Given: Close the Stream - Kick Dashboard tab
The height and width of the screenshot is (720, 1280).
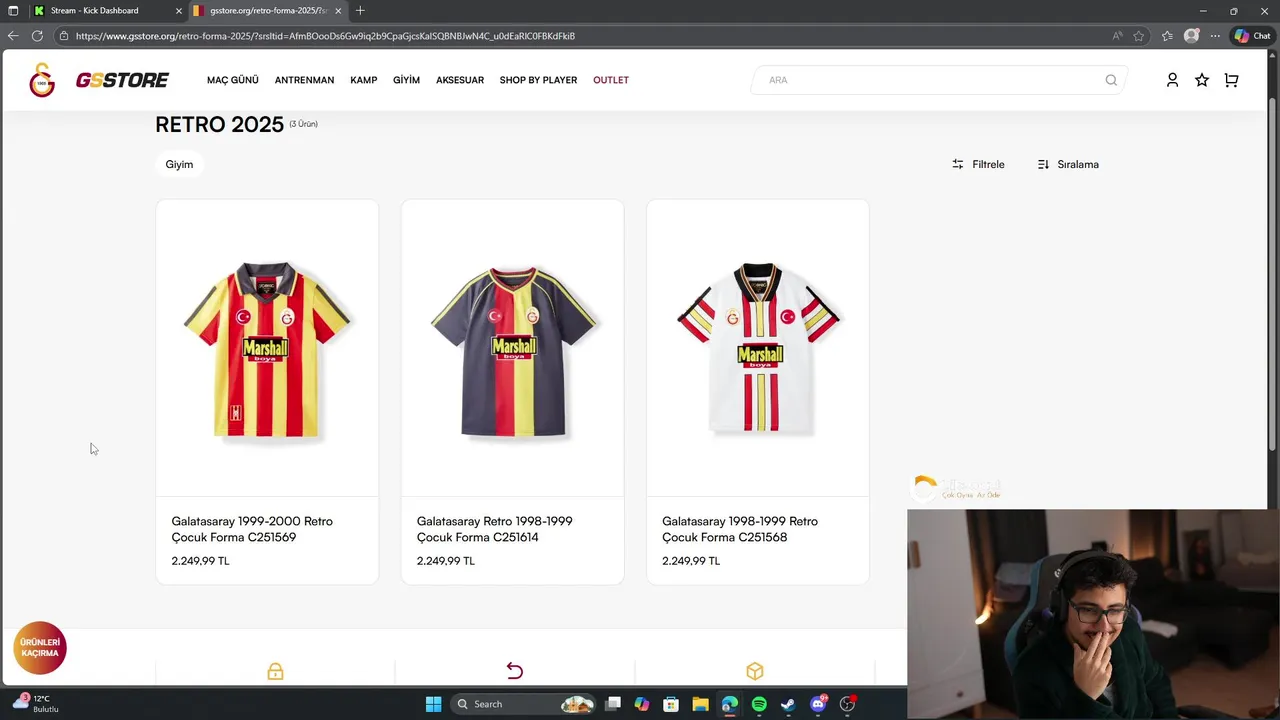Looking at the screenshot, I should [x=179, y=11].
